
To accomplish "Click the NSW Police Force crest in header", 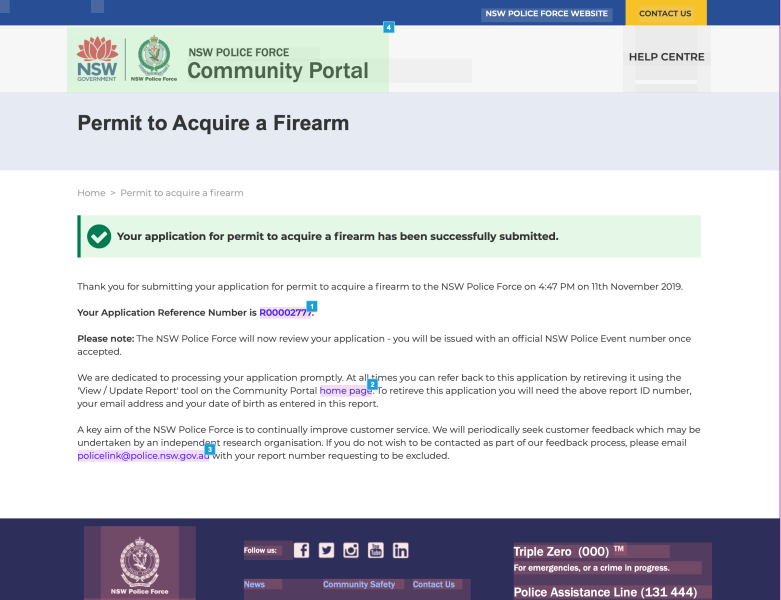I will [x=154, y=59].
